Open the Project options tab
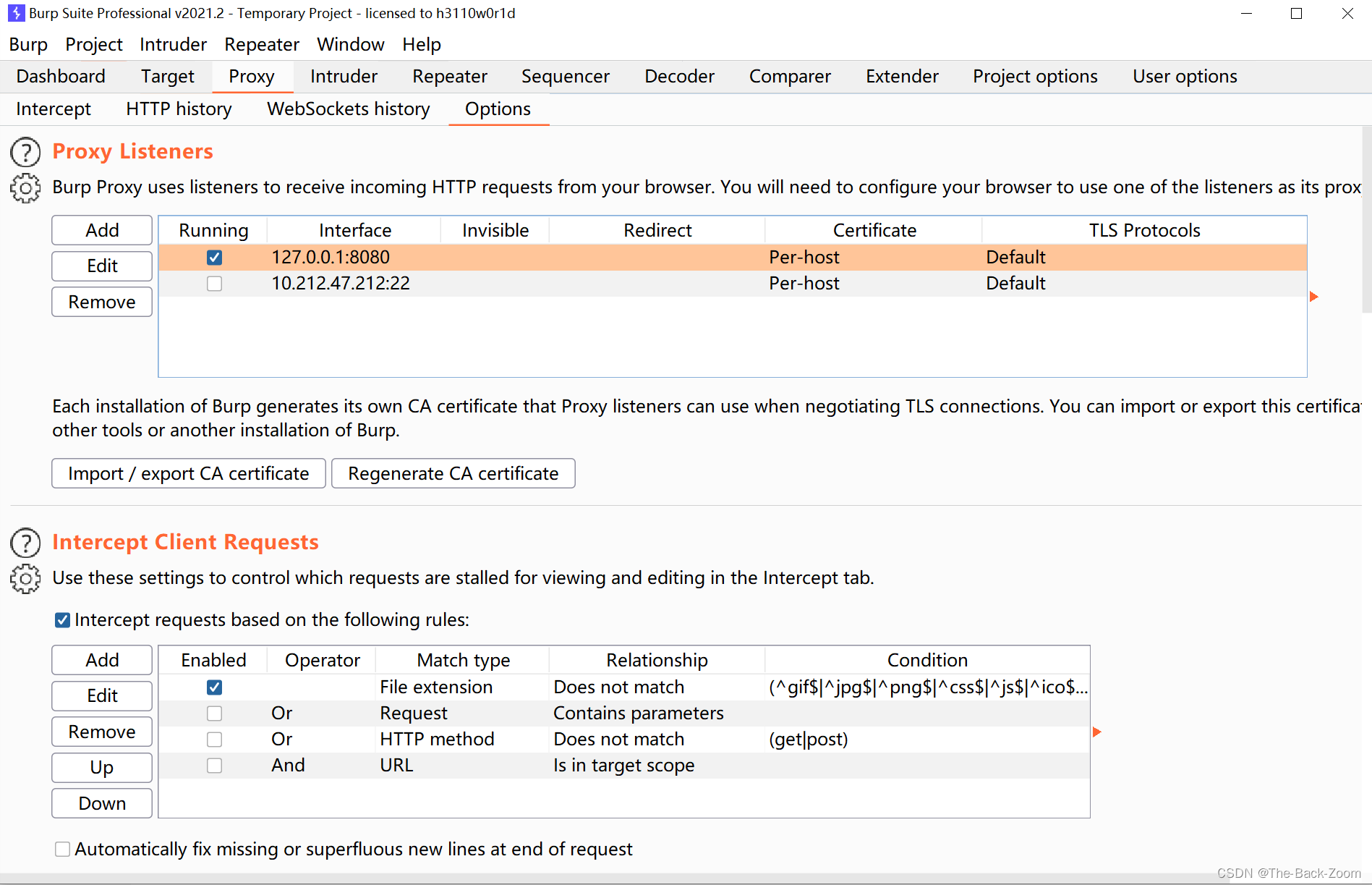The image size is (1372, 885). (1035, 77)
